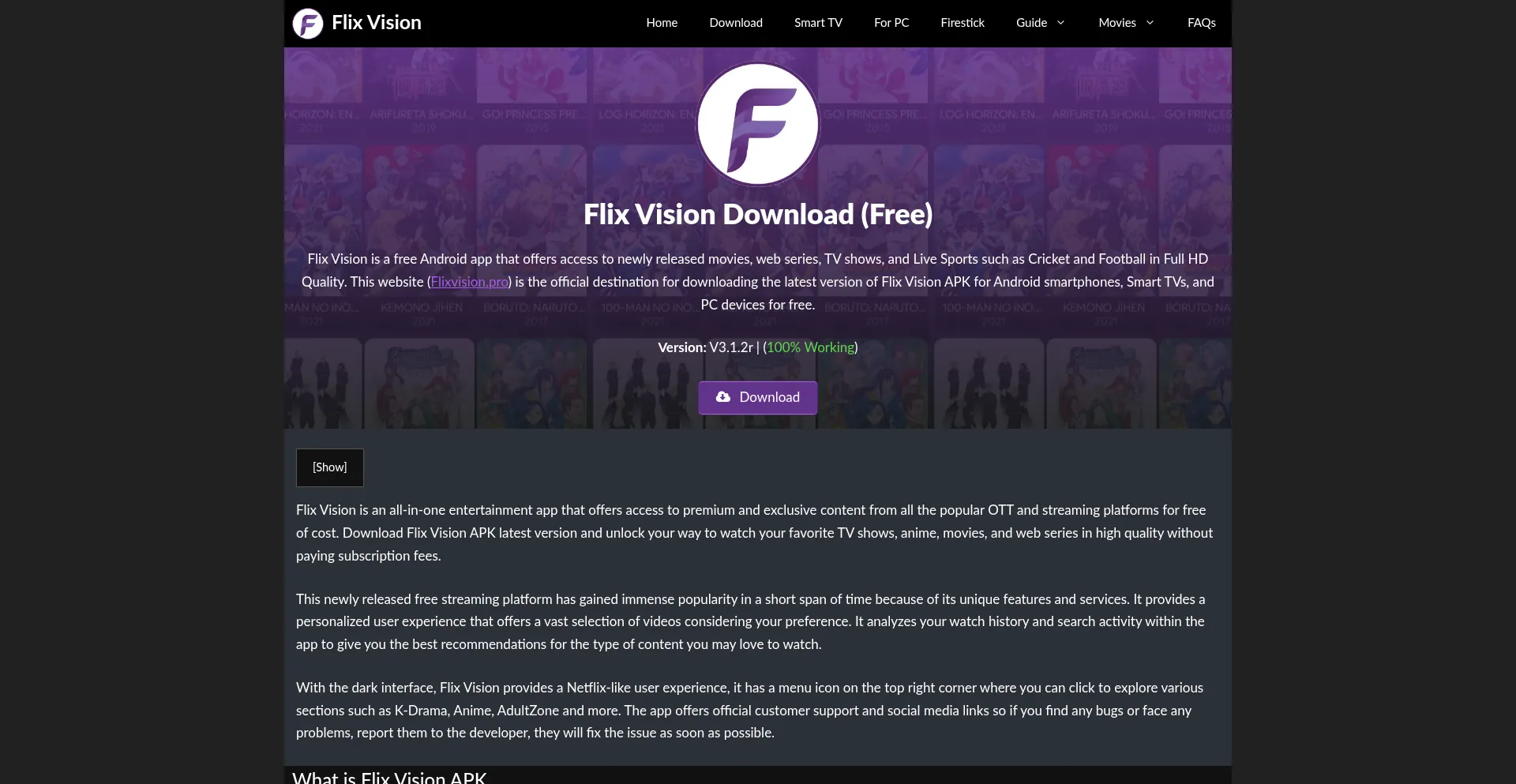
Task: Click the large Flix Vision F emblem
Action: [758, 124]
